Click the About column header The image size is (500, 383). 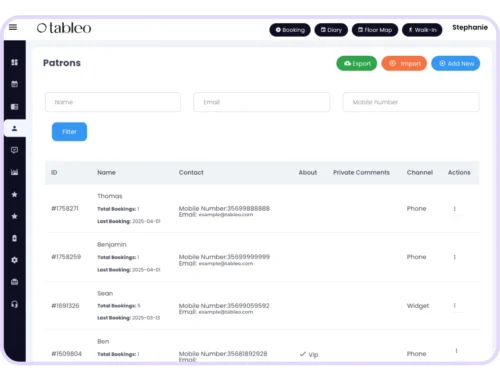(x=308, y=172)
